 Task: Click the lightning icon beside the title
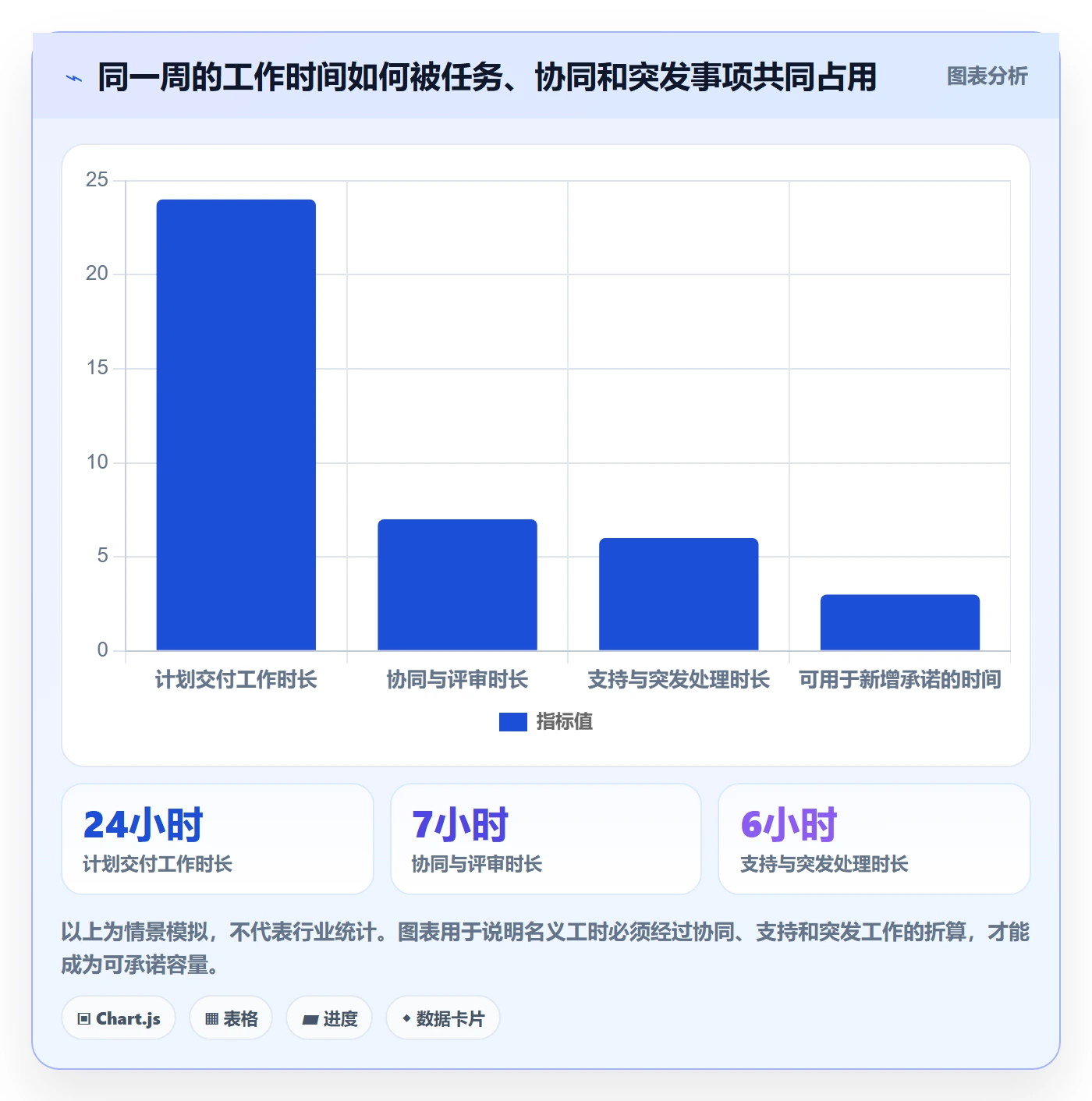click(x=74, y=78)
